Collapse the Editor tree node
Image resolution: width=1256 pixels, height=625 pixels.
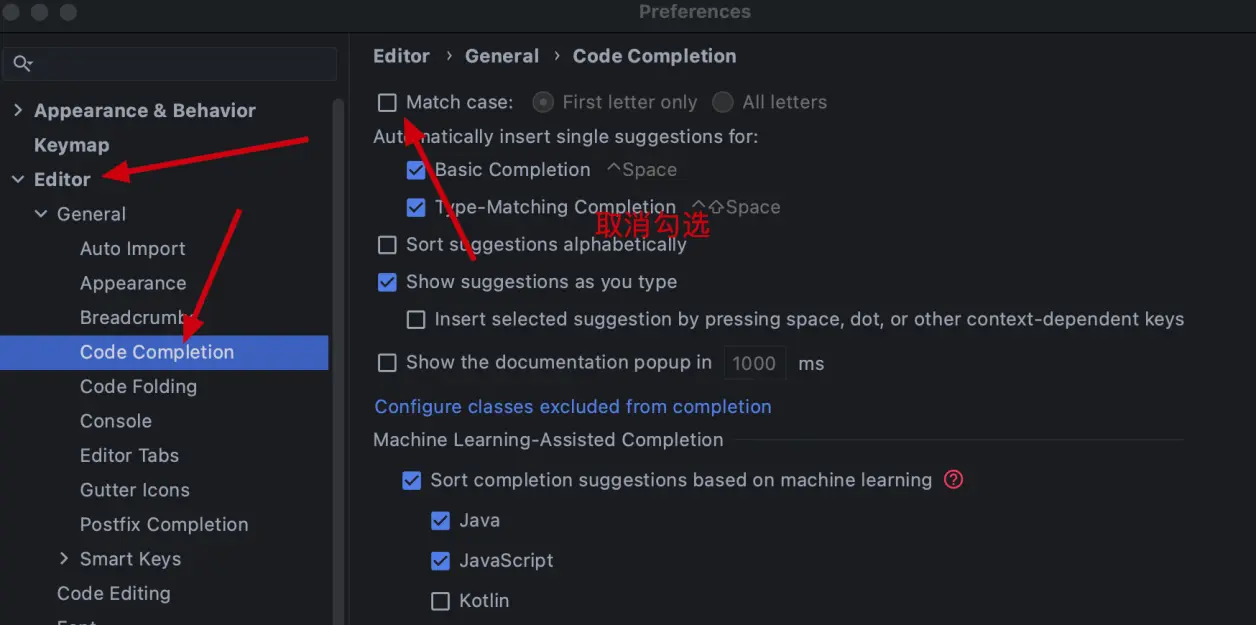pos(18,180)
